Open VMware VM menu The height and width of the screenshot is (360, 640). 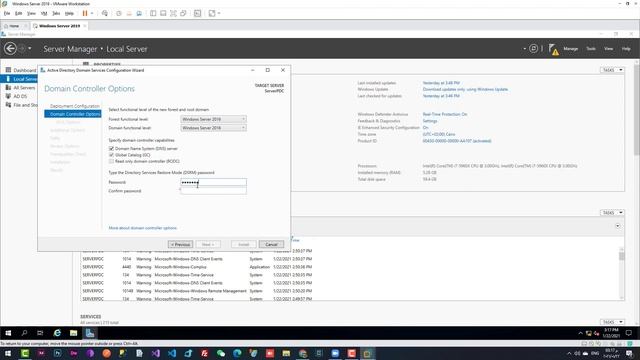[x=44, y=13]
